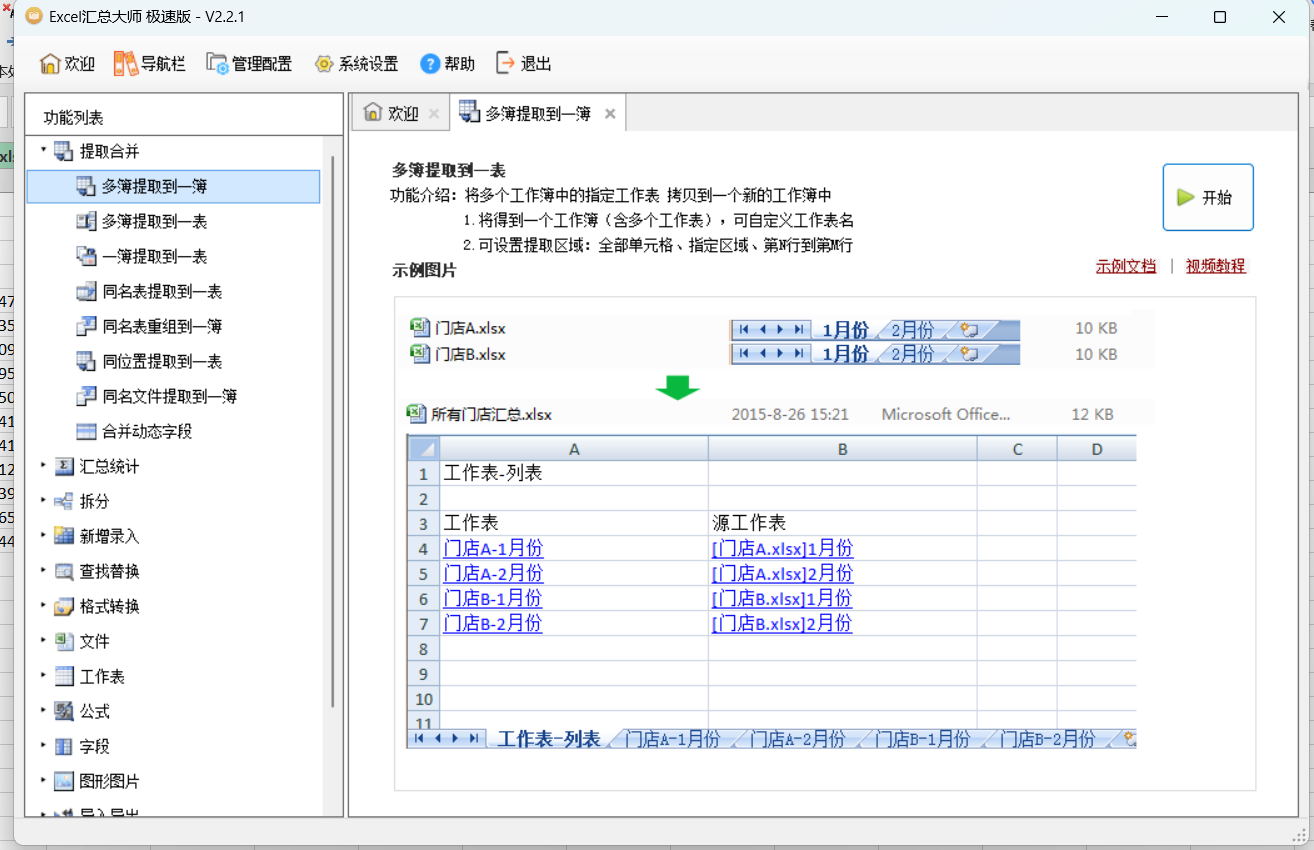Click the 格式转换 category icon

pos(64,606)
